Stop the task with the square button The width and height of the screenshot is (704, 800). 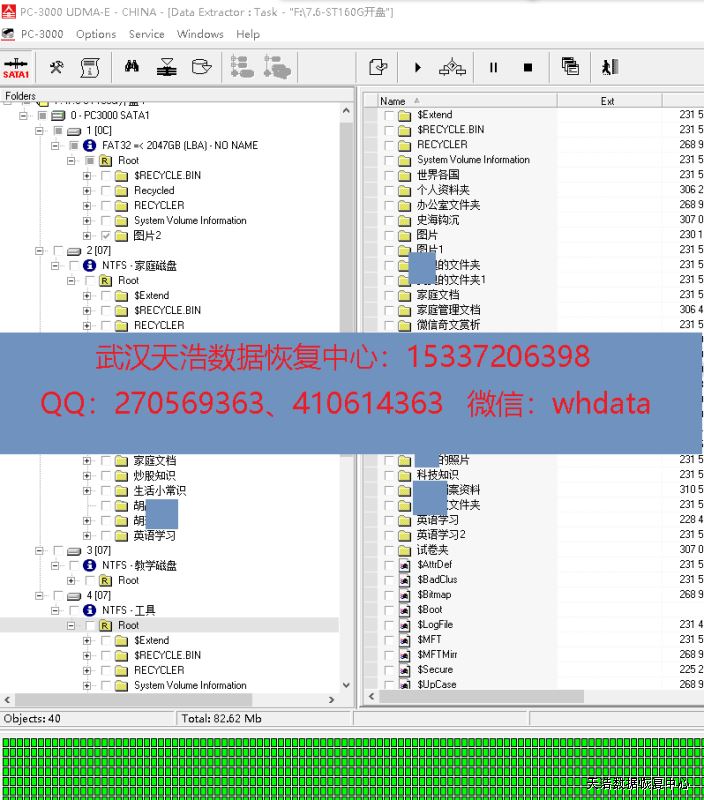(x=528, y=68)
